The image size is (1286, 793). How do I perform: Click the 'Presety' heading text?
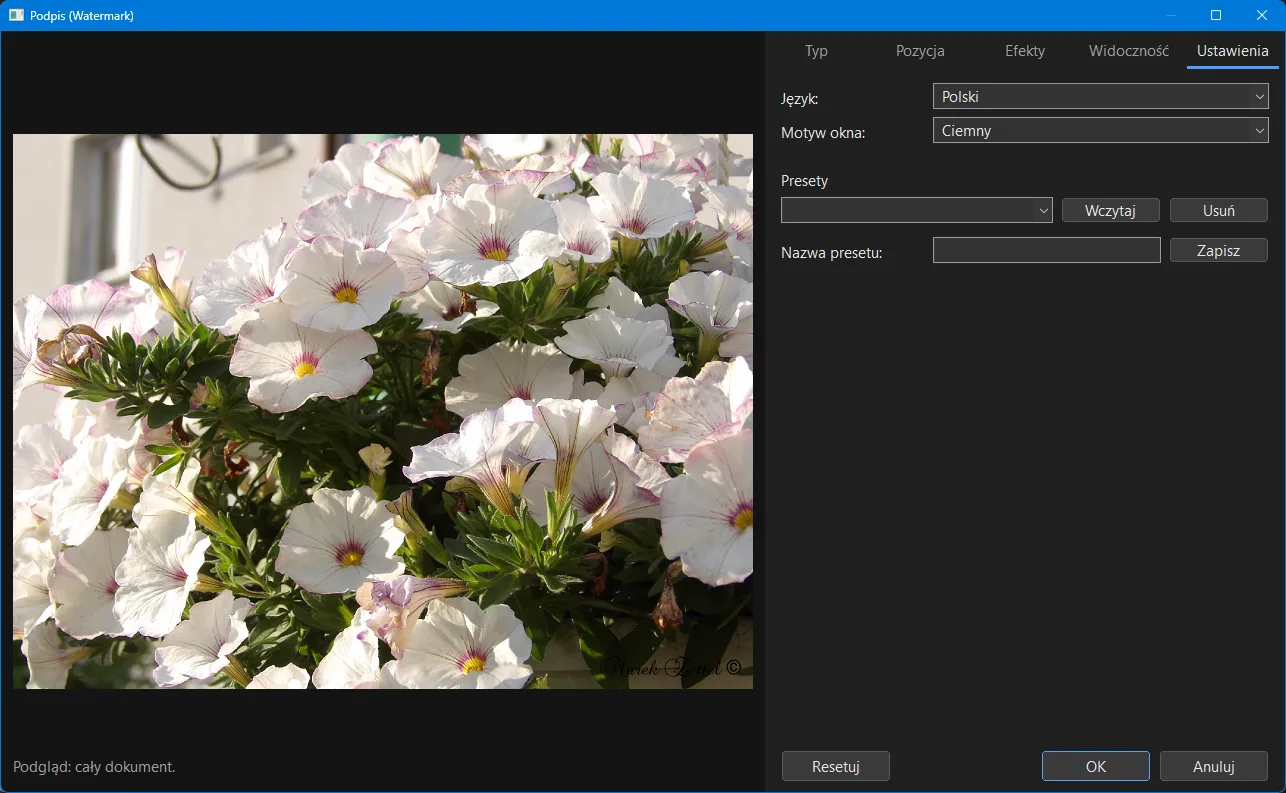click(x=805, y=181)
